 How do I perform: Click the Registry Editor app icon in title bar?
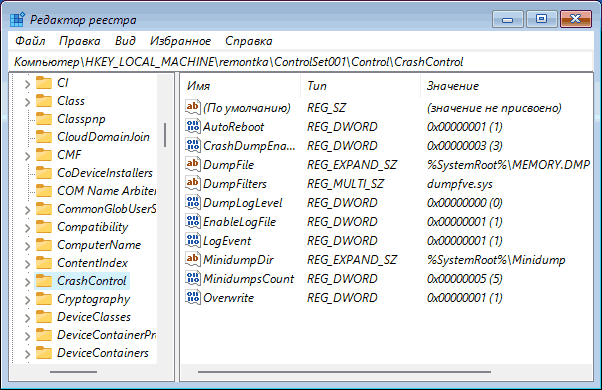click(17, 20)
